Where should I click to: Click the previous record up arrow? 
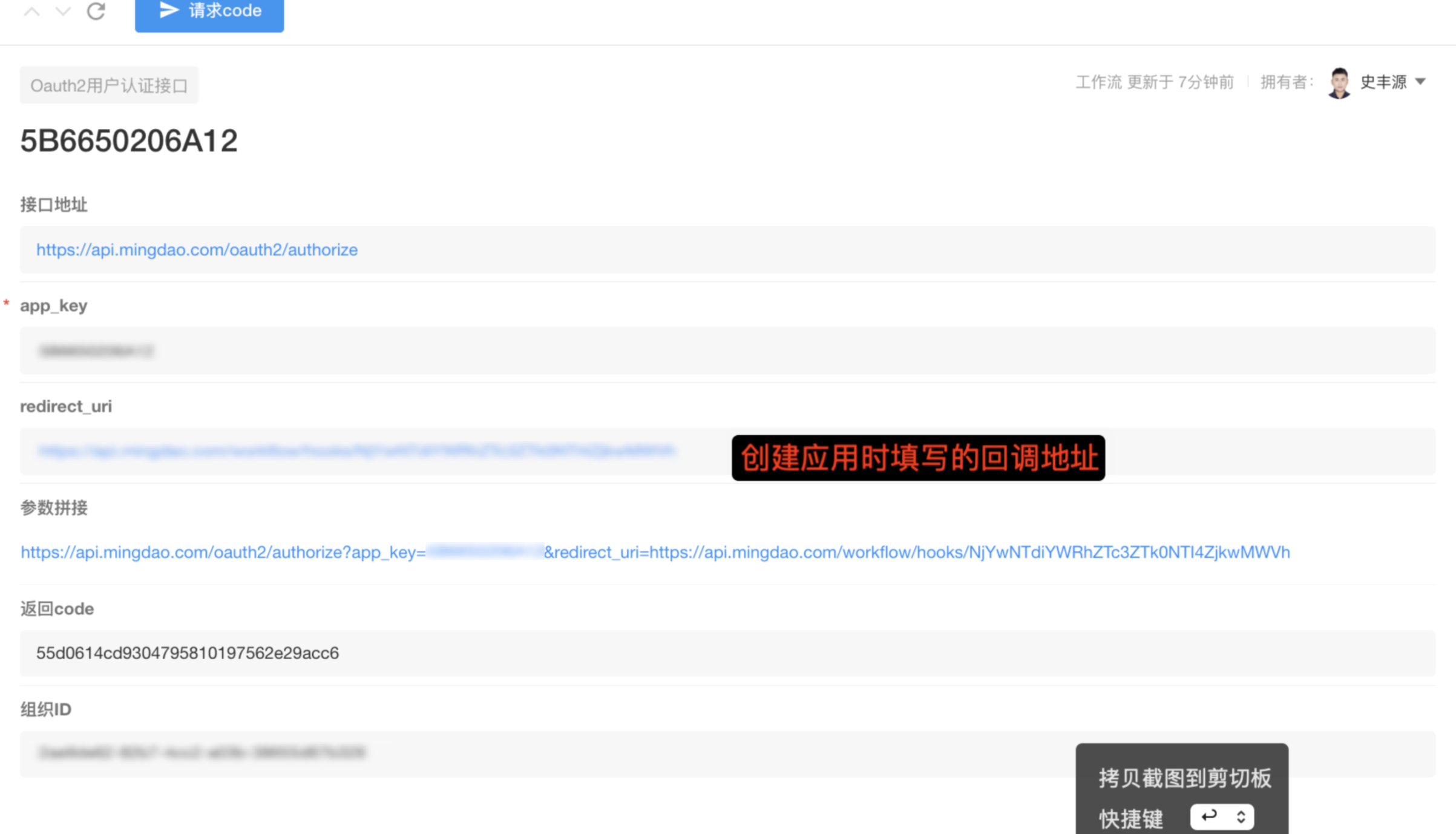click(x=32, y=11)
